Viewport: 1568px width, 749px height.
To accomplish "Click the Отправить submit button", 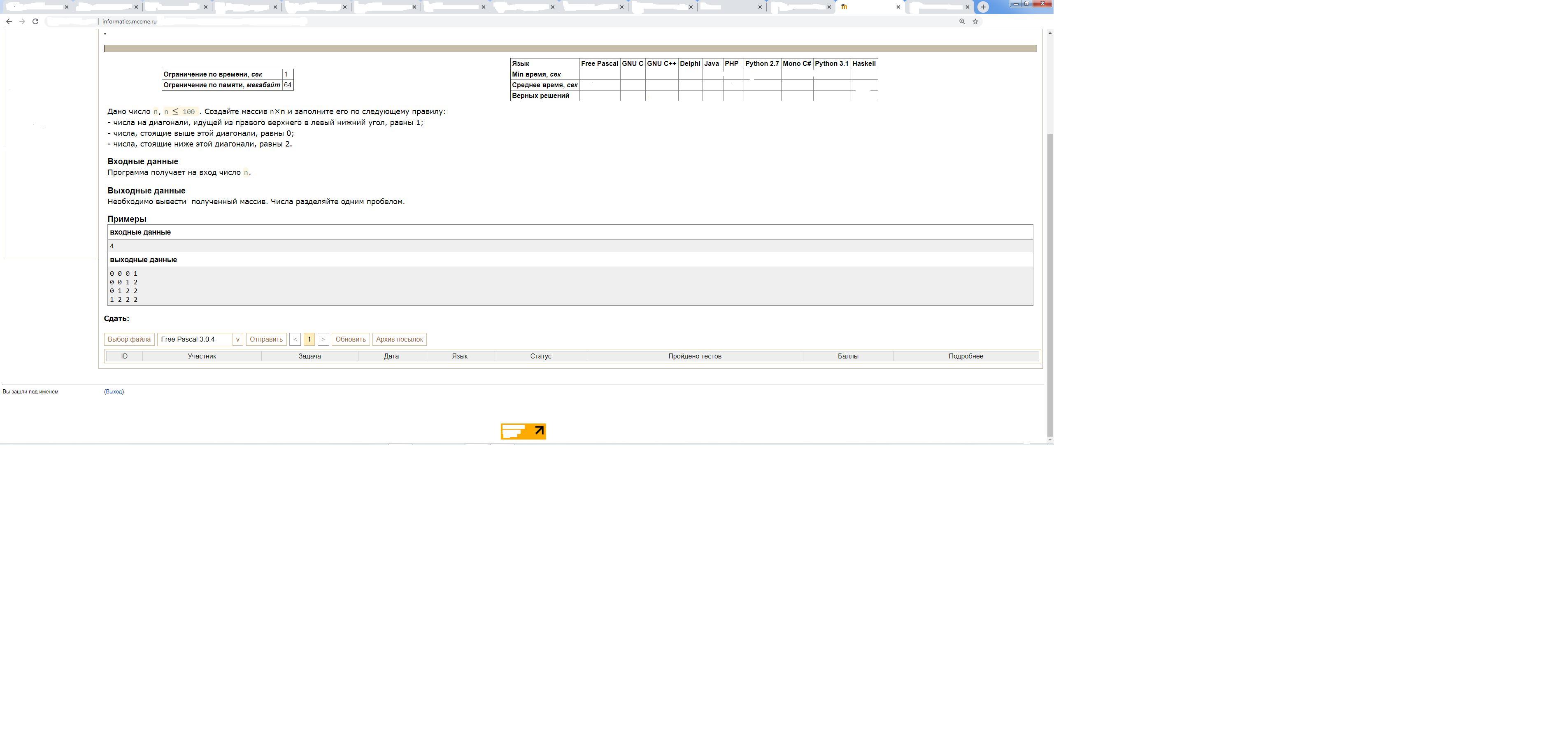I will [x=266, y=340].
